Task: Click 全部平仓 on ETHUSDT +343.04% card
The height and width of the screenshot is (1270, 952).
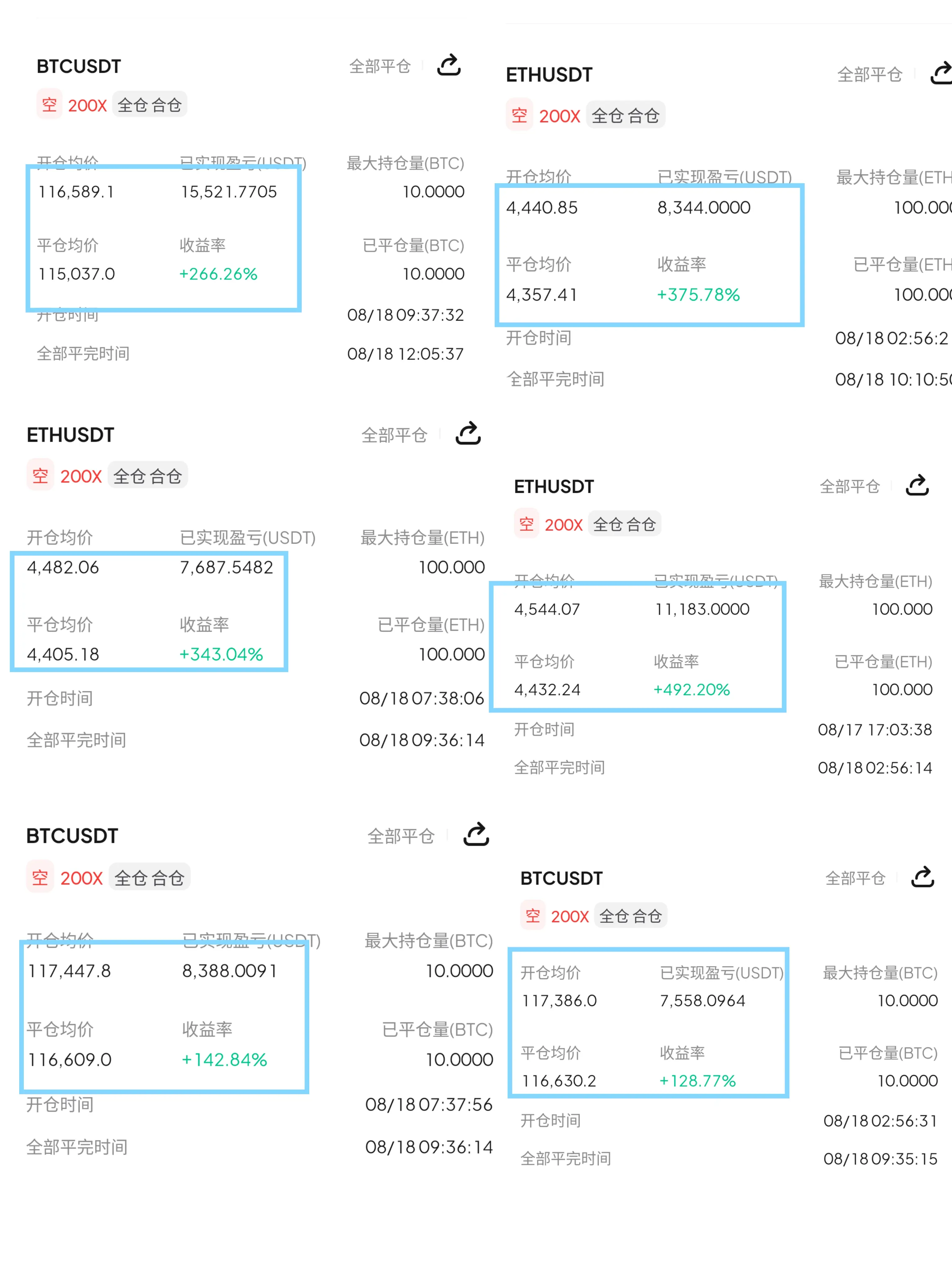Action: (394, 435)
